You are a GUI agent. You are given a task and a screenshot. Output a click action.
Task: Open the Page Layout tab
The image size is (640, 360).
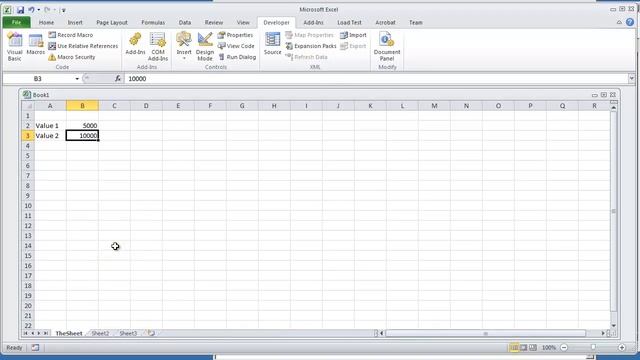tap(112, 22)
